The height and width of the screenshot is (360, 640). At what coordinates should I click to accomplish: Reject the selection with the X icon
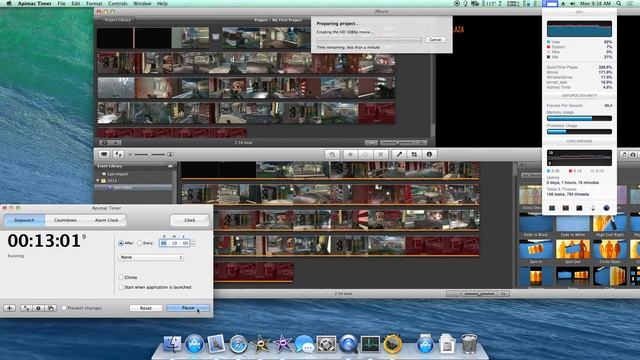click(x=380, y=154)
